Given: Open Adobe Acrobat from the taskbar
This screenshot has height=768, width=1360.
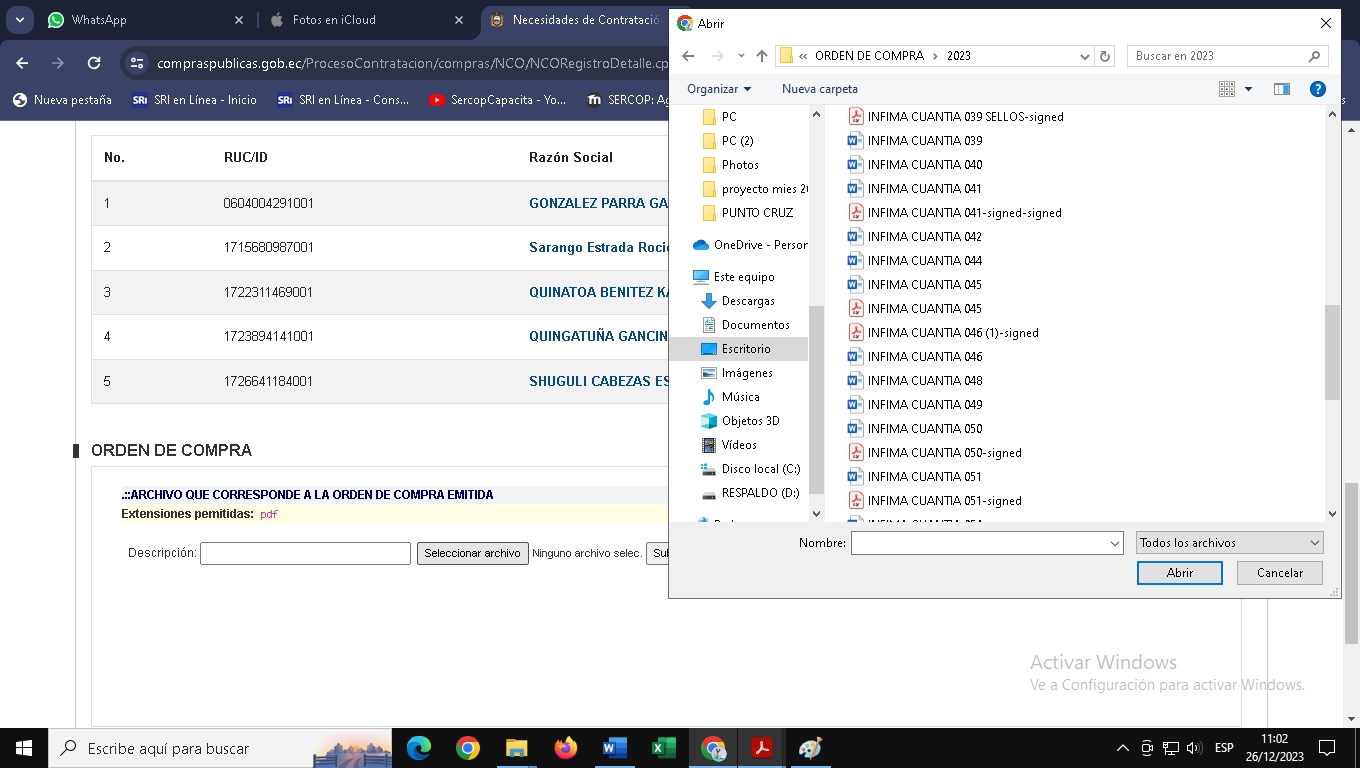Looking at the screenshot, I should click(762, 748).
